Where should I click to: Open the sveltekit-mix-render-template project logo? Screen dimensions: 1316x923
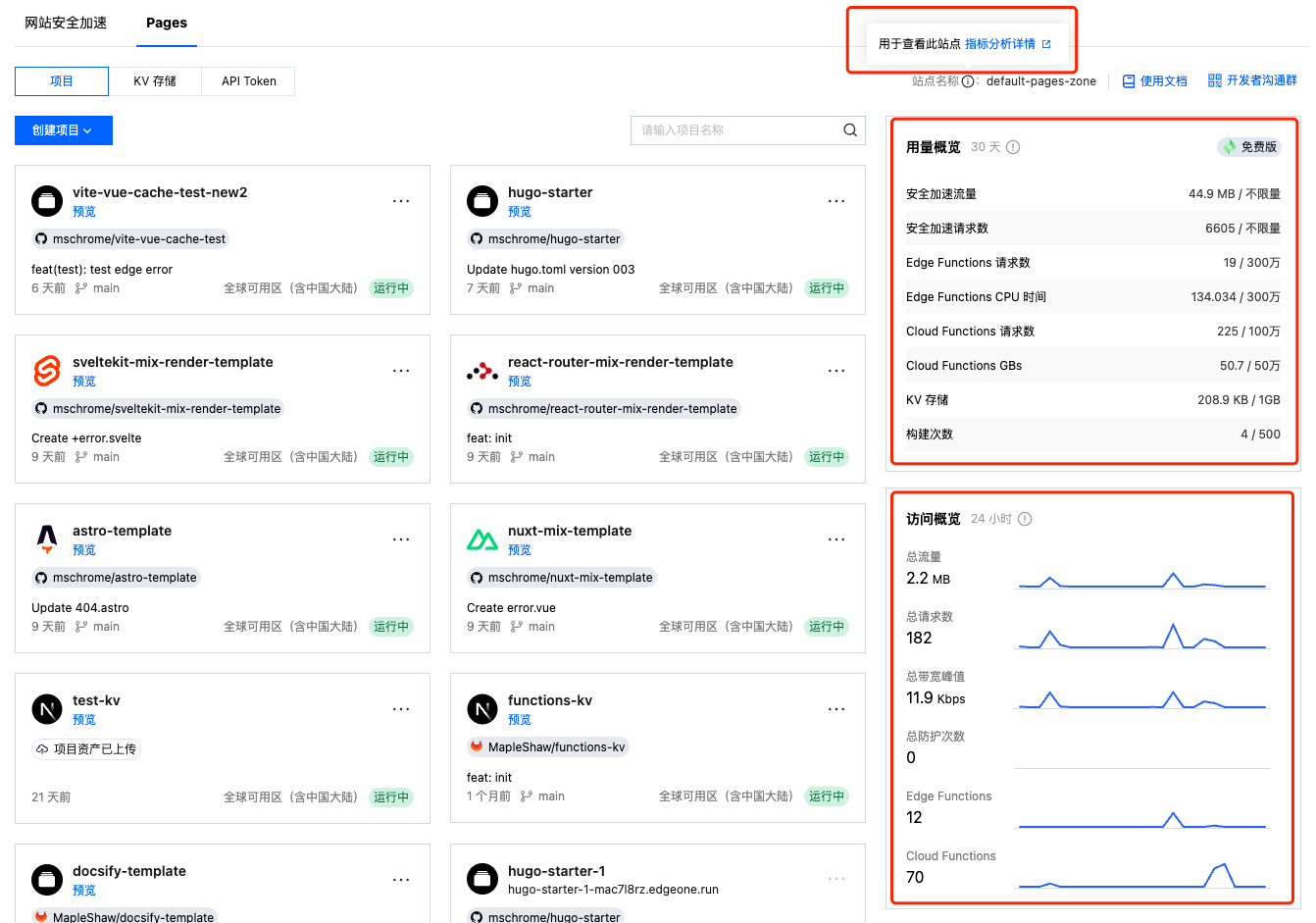pyautogui.click(x=47, y=371)
